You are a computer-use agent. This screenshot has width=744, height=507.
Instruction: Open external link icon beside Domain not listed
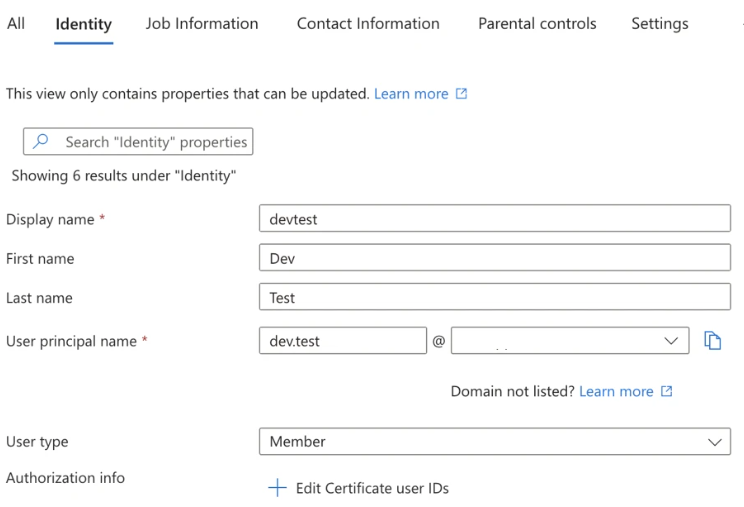667,391
